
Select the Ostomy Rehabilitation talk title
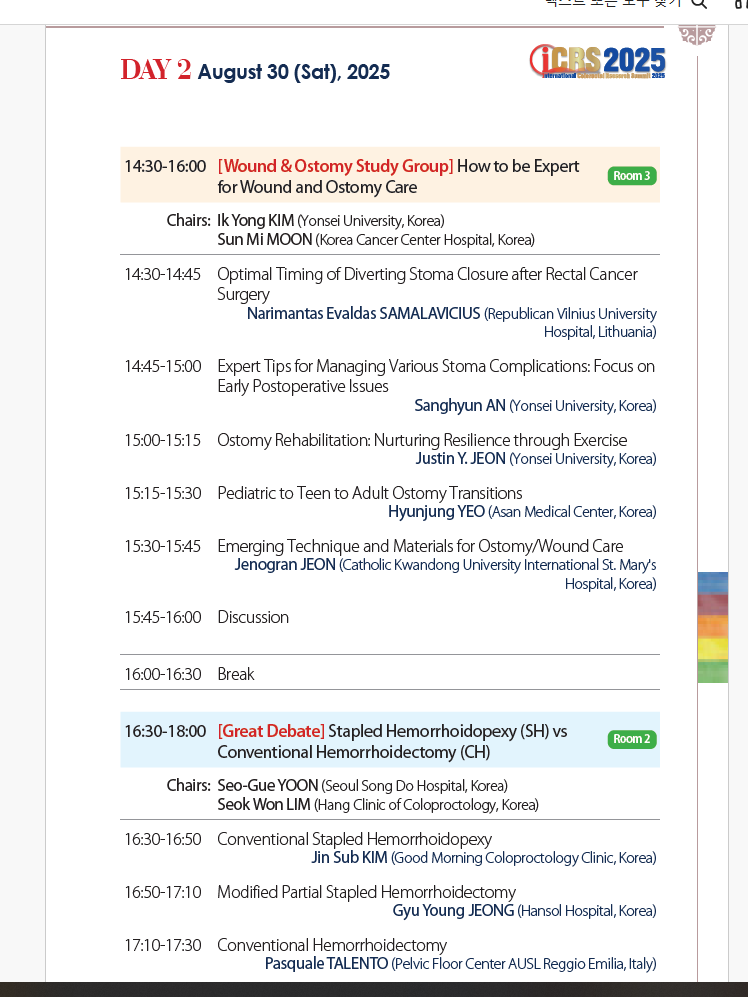click(x=422, y=440)
